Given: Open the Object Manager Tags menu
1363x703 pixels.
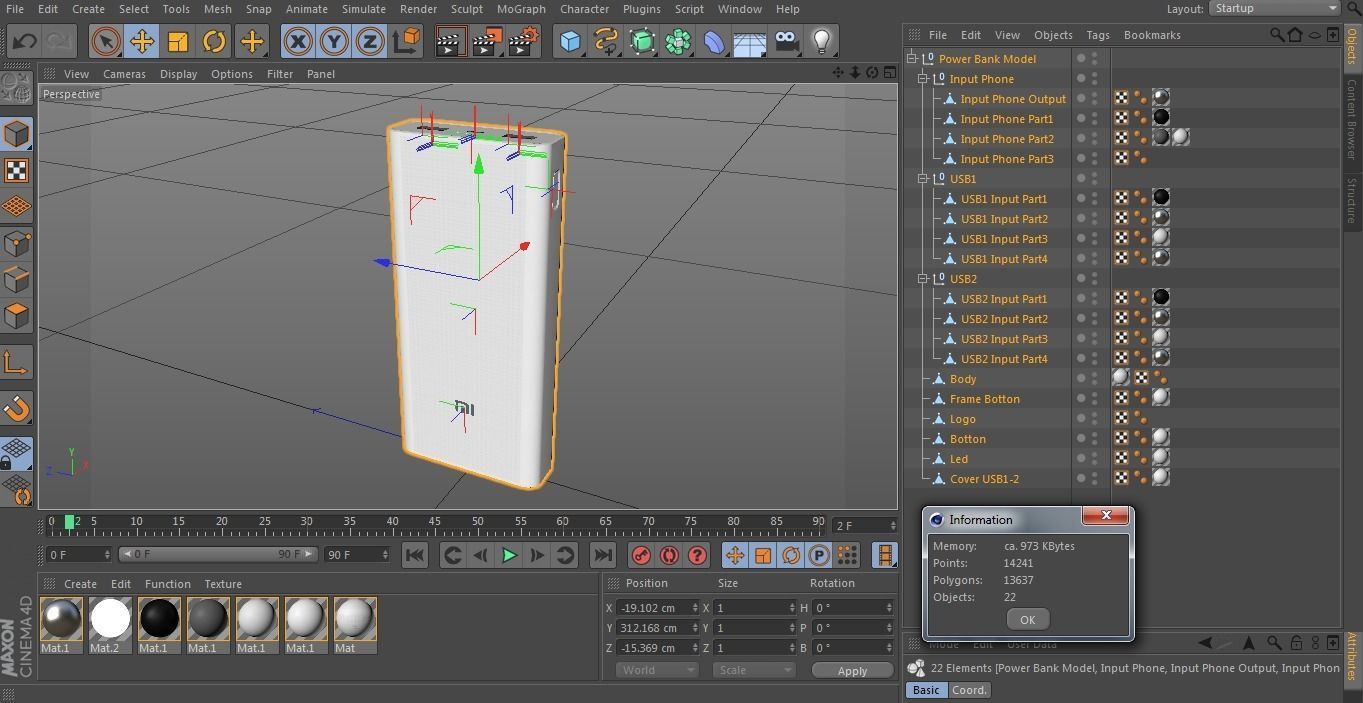Looking at the screenshot, I should [1098, 35].
